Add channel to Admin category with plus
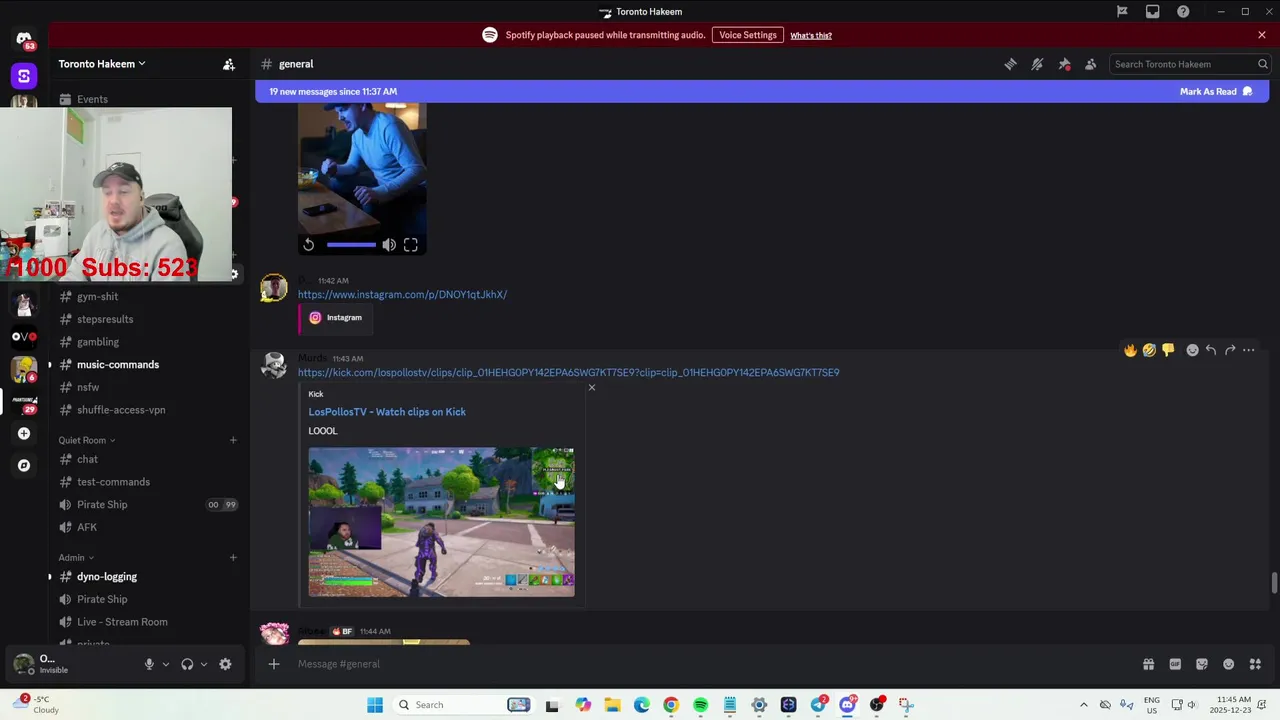The image size is (1280, 720). click(x=233, y=558)
